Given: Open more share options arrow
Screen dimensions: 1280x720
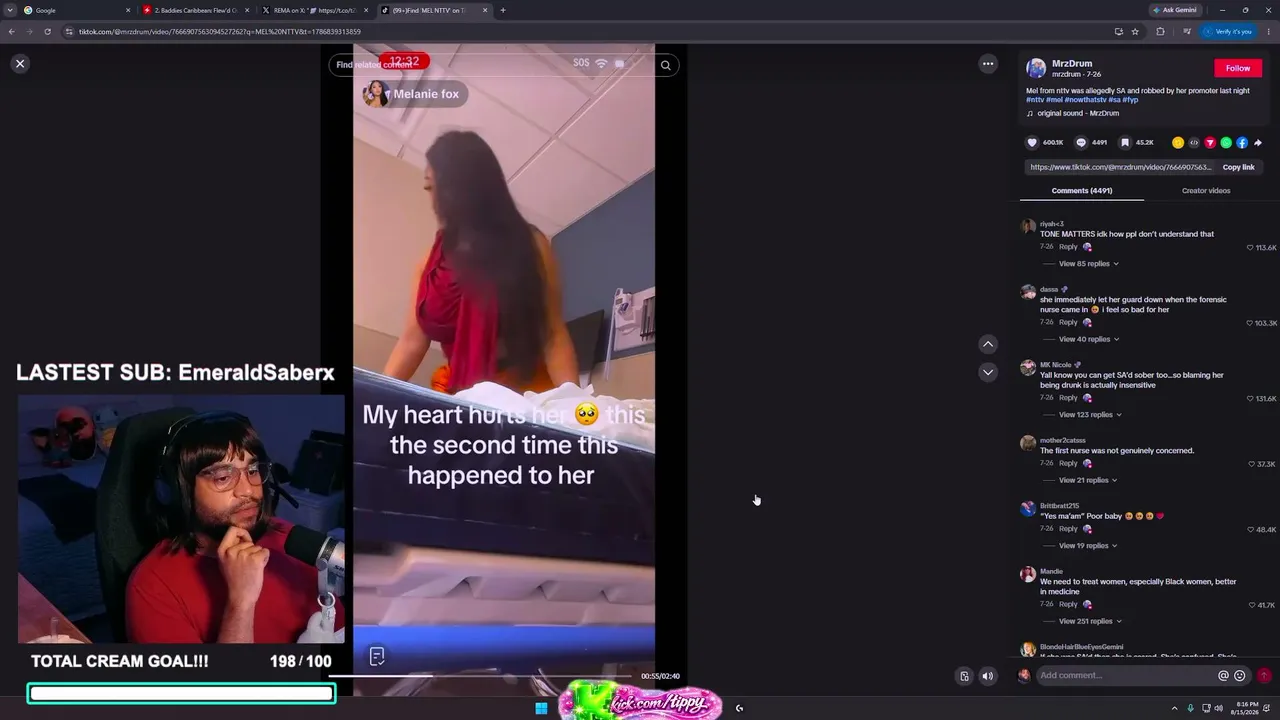Looking at the screenshot, I should pos(1258,143).
